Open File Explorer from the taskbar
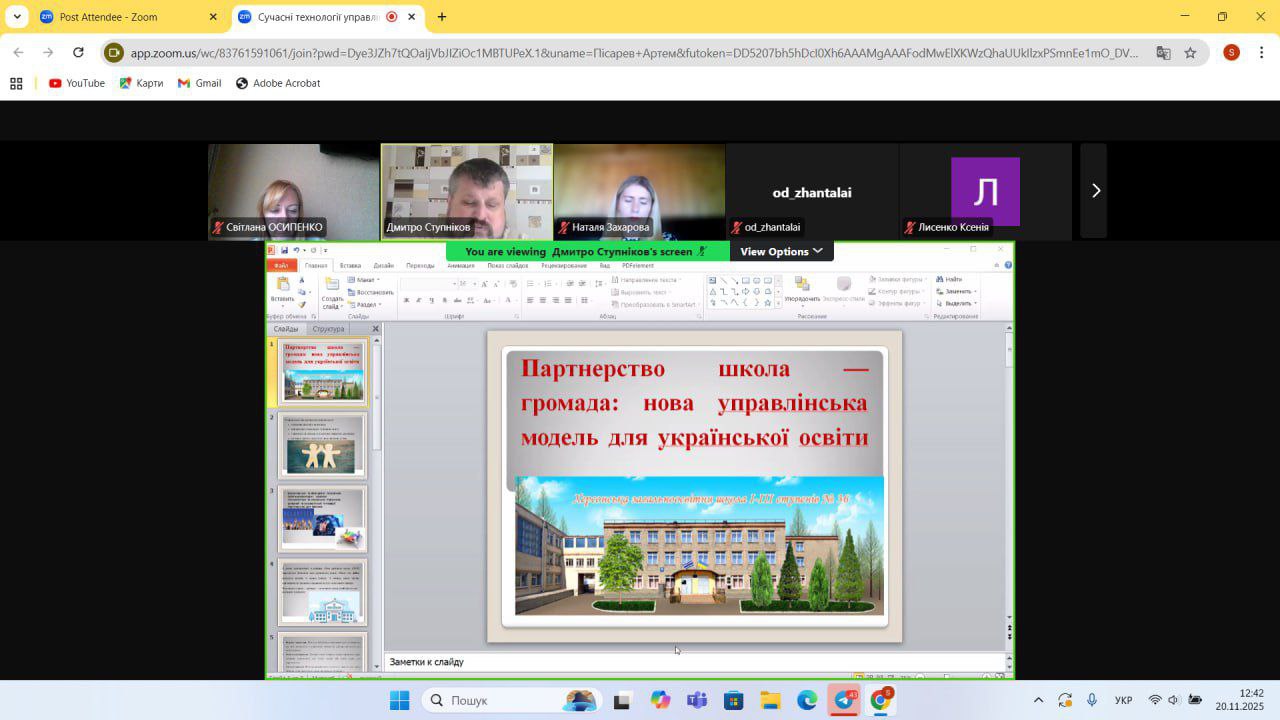 click(x=770, y=700)
